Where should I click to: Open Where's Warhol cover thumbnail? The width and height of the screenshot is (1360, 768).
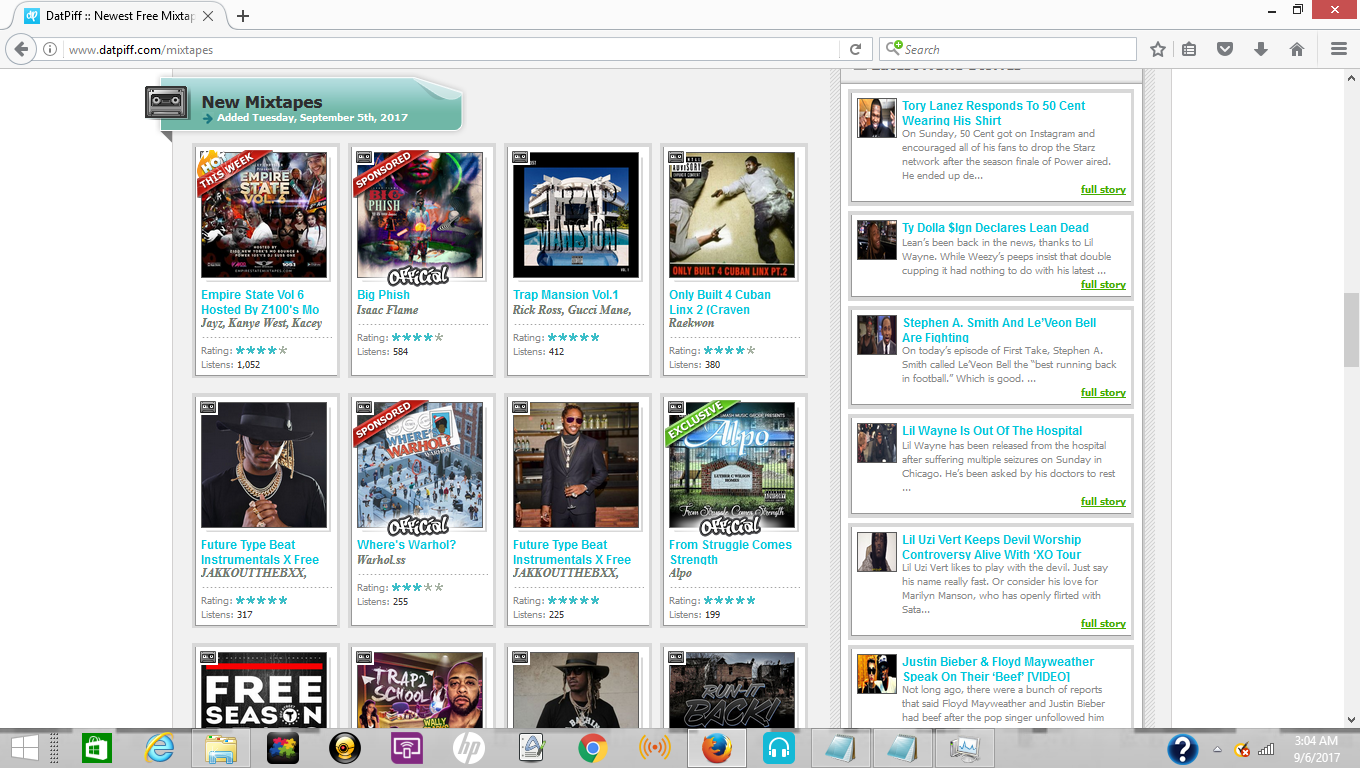pyautogui.click(x=420, y=465)
